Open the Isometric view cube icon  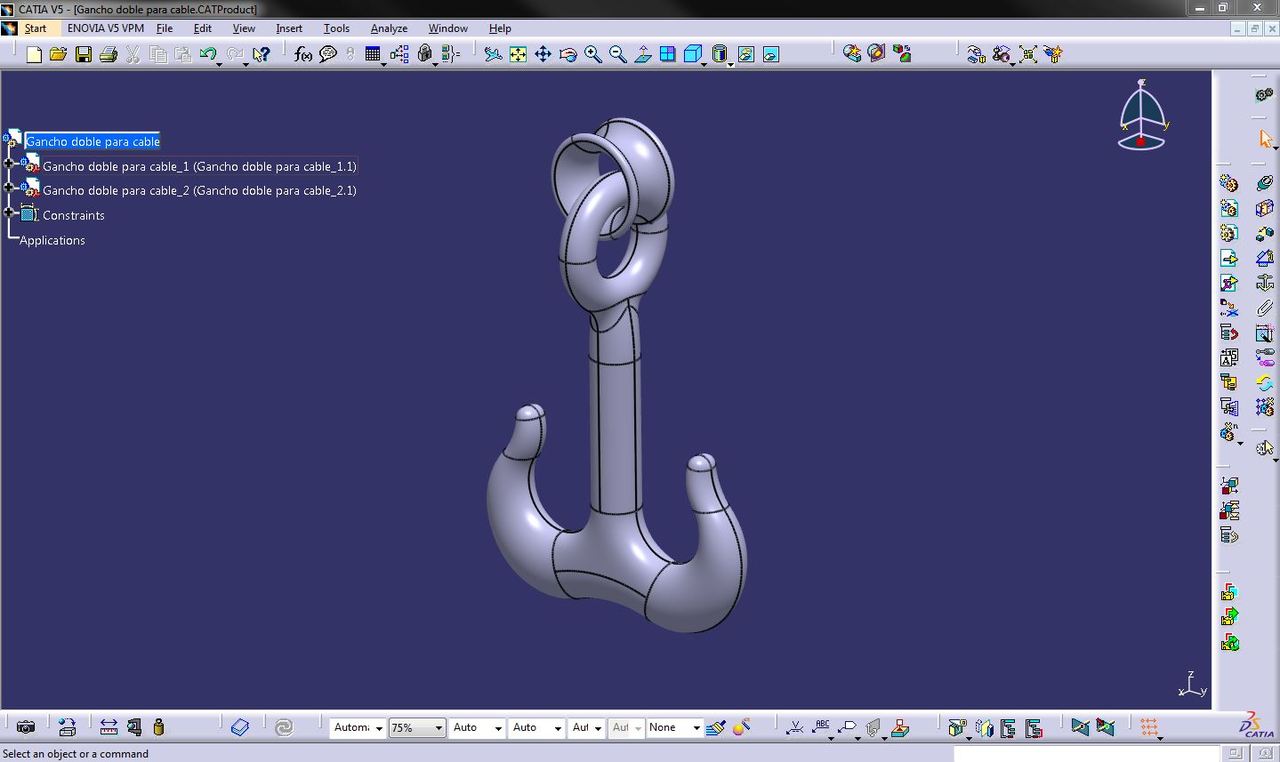(693, 54)
